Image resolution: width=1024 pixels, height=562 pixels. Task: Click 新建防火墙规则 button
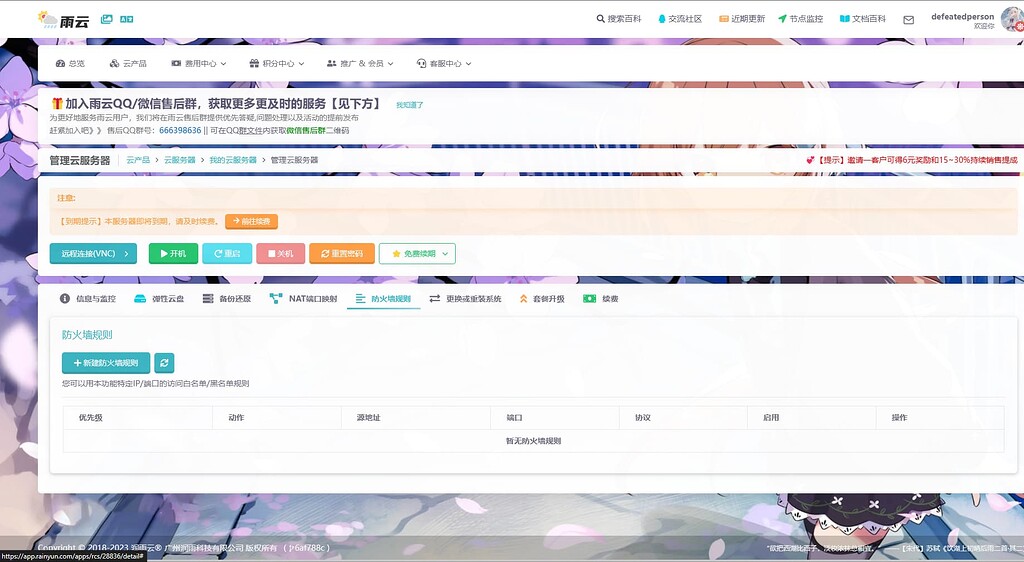(x=106, y=363)
